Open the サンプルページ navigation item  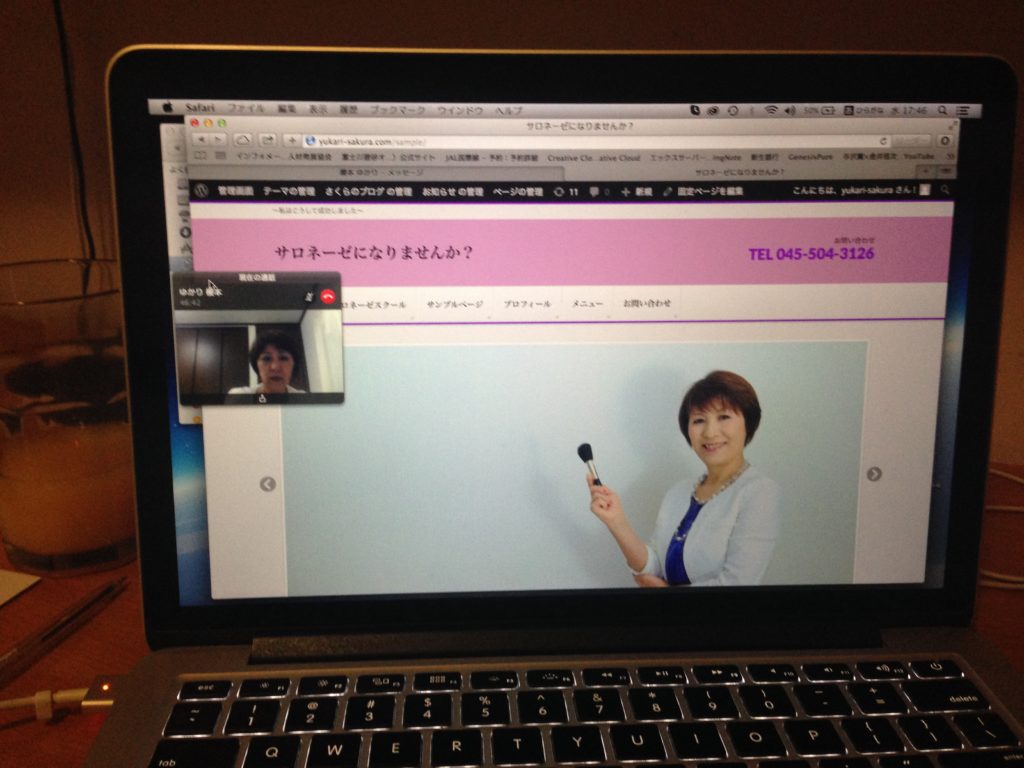[x=455, y=304]
